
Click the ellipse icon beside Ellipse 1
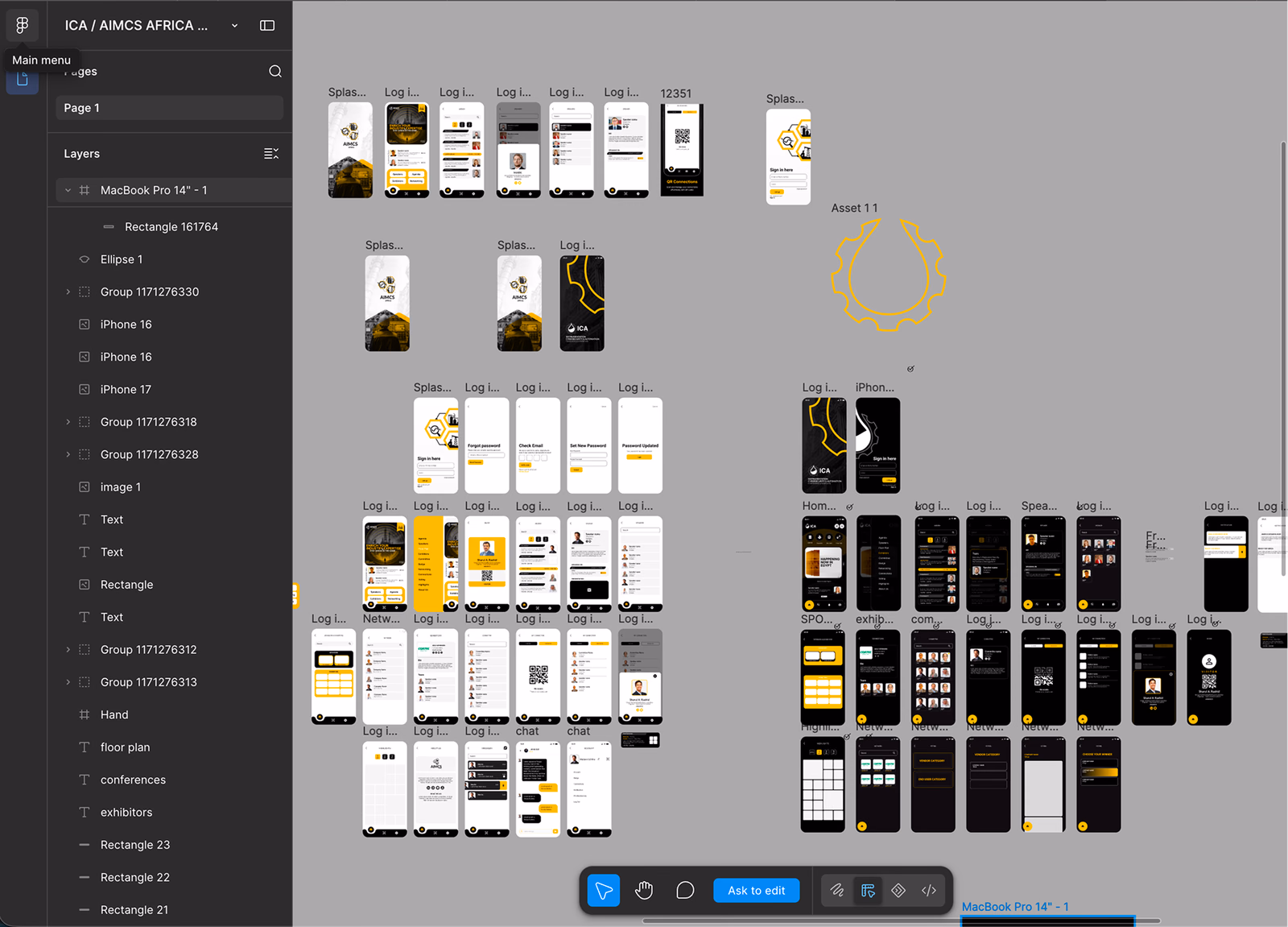pyautogui.click(x=85, y=259)
